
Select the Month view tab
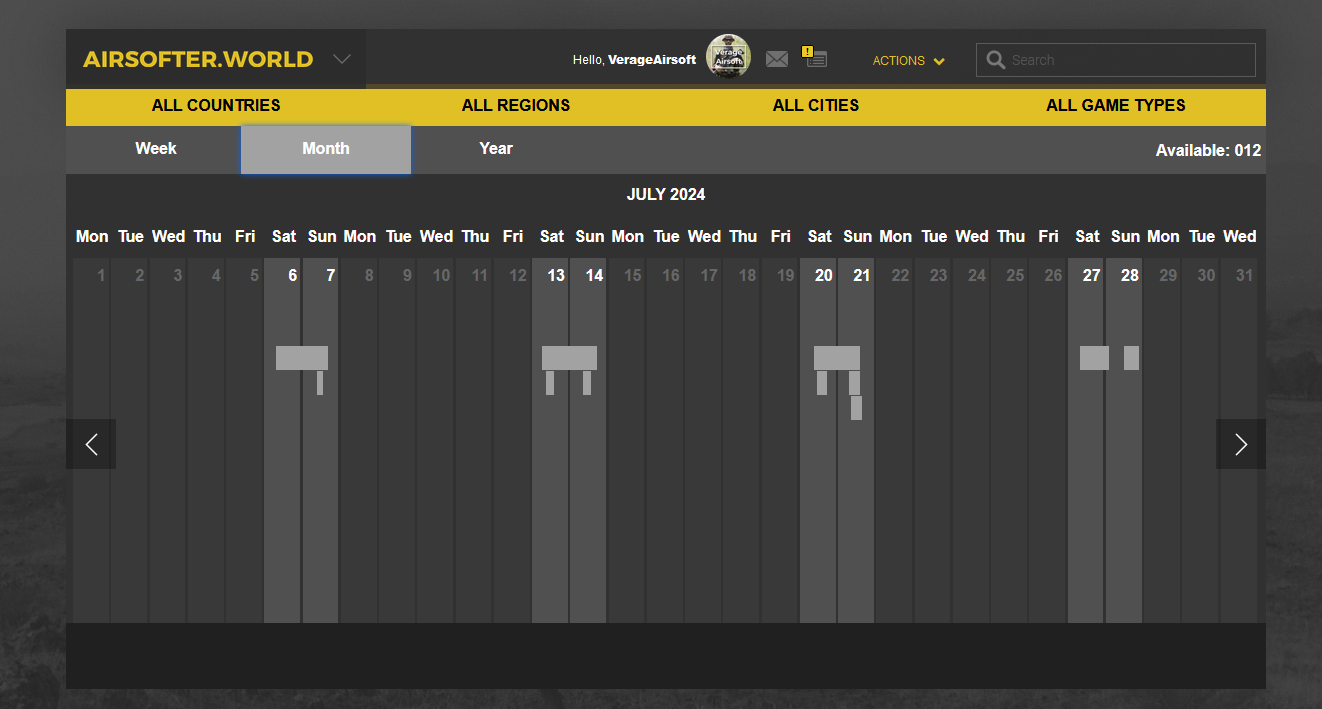tap(326, 149)
